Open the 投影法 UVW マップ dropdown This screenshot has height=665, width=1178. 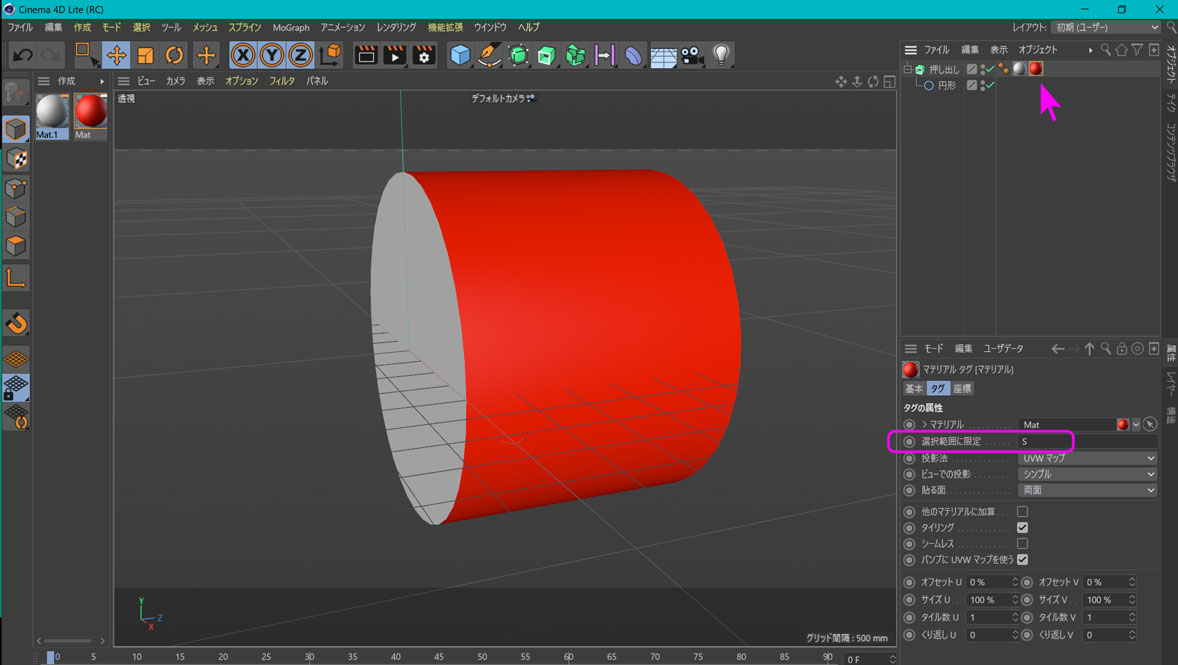1087,458
